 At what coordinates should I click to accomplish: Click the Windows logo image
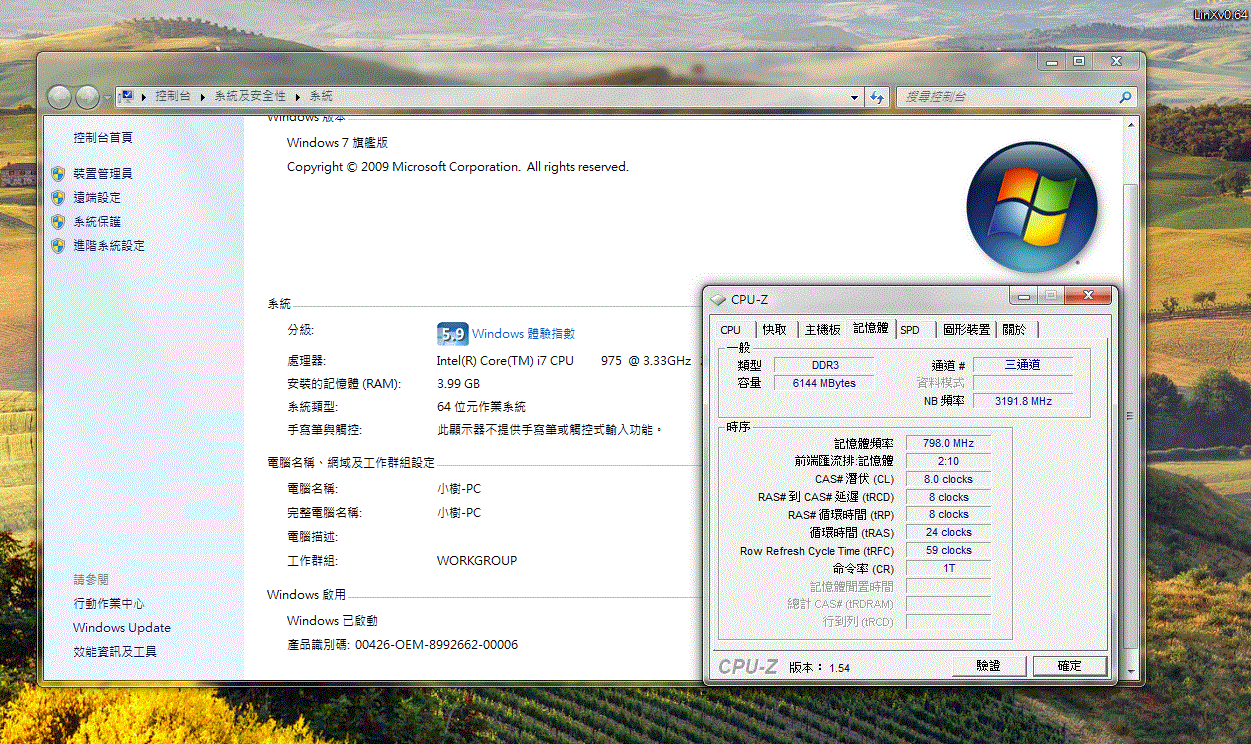(x=1032, y=208)
